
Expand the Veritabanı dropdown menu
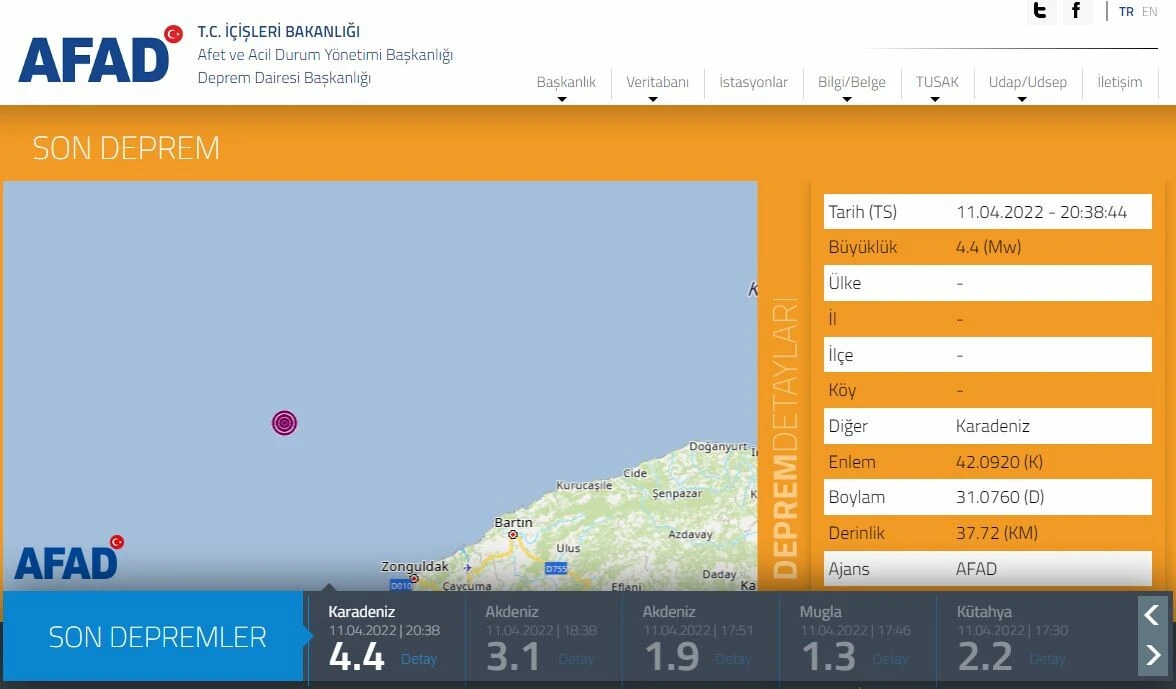click(657, 83)
